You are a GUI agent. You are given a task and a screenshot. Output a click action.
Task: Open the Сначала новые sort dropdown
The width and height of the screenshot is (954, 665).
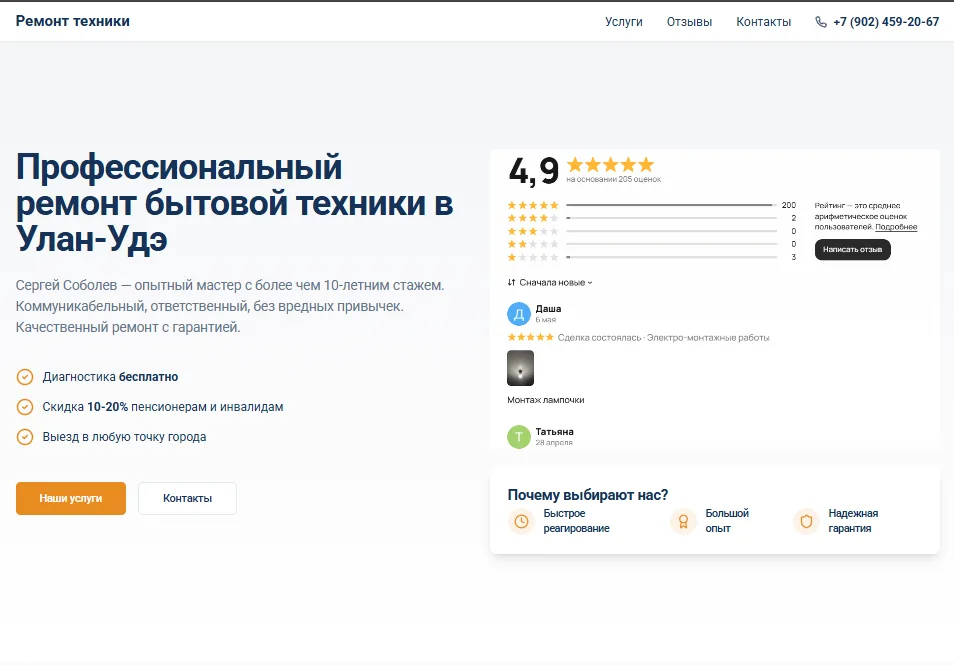(550, 282)
